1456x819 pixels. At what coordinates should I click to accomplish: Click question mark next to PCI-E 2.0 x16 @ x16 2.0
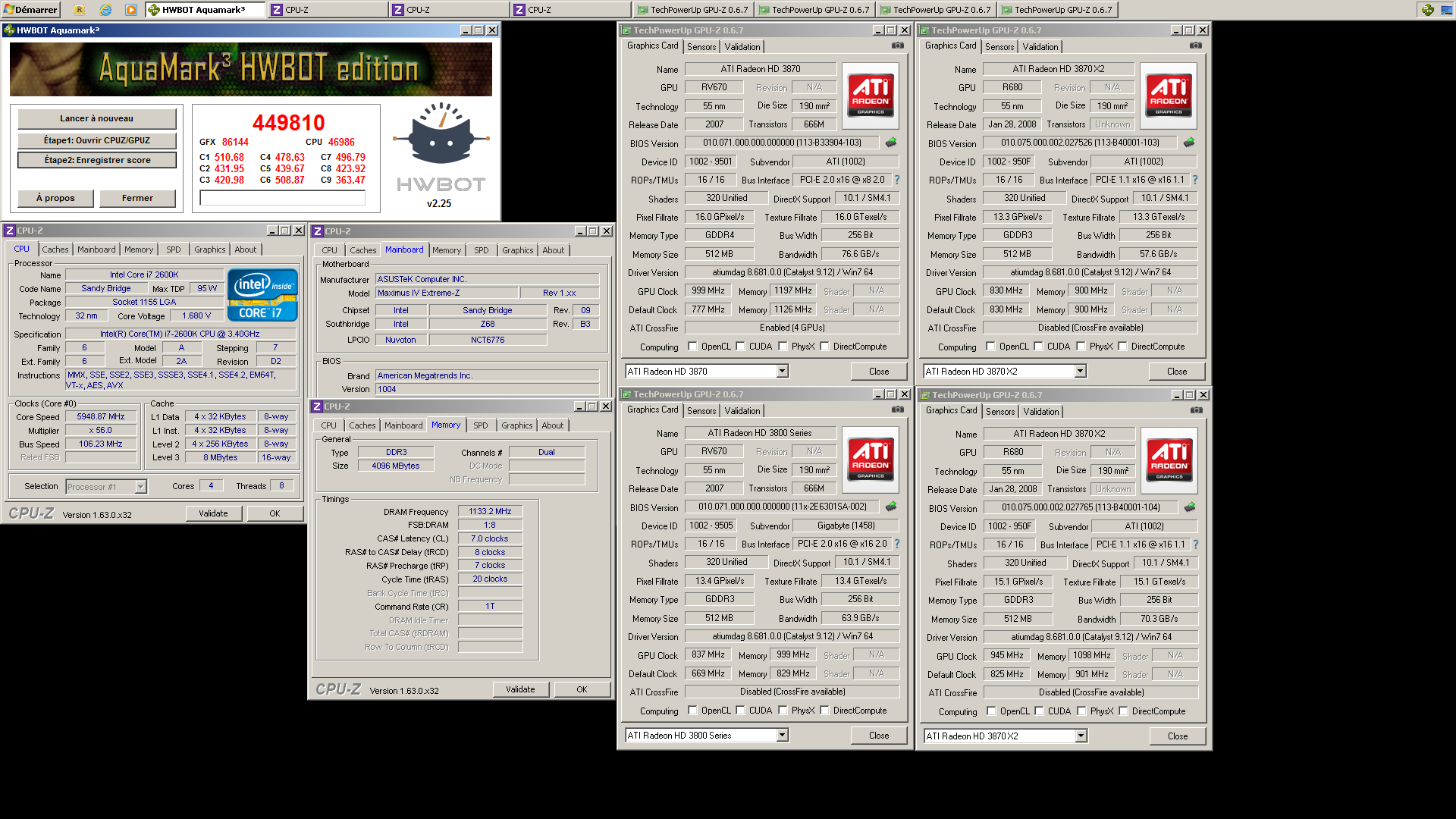click(897, 544)
